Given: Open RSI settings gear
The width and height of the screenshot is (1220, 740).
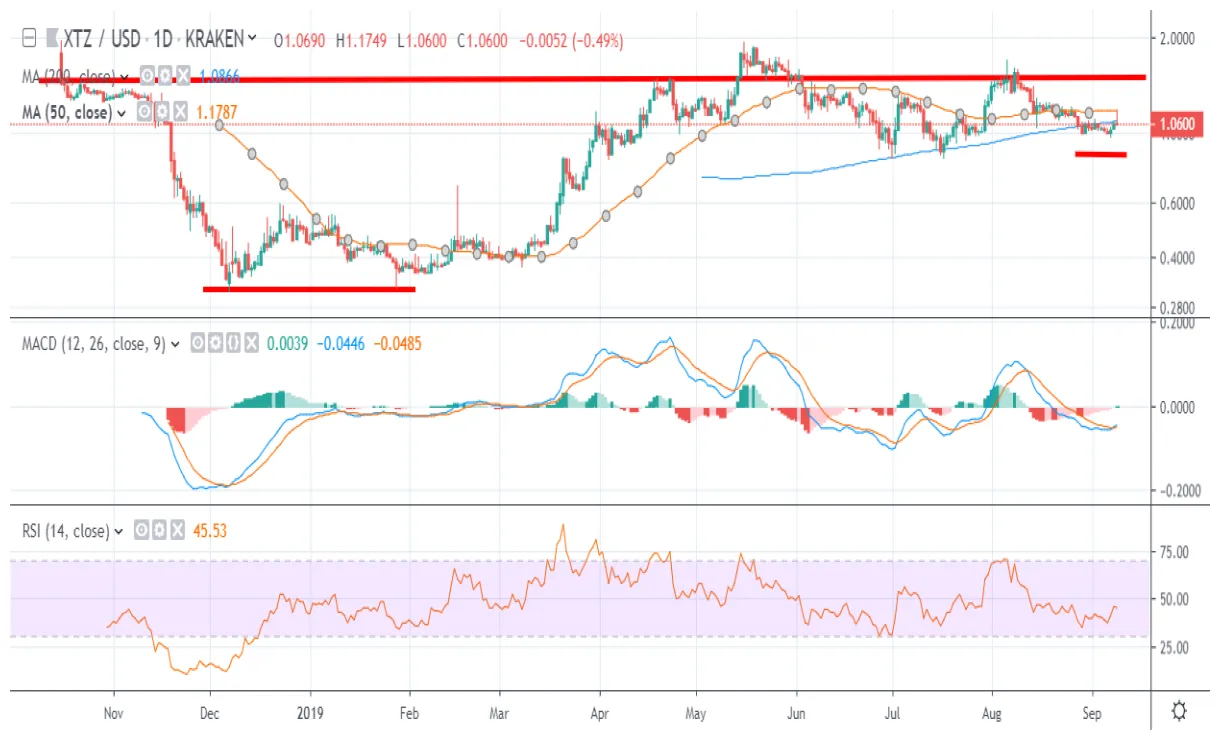Looking at the screenshot, I should coord(159,531).
